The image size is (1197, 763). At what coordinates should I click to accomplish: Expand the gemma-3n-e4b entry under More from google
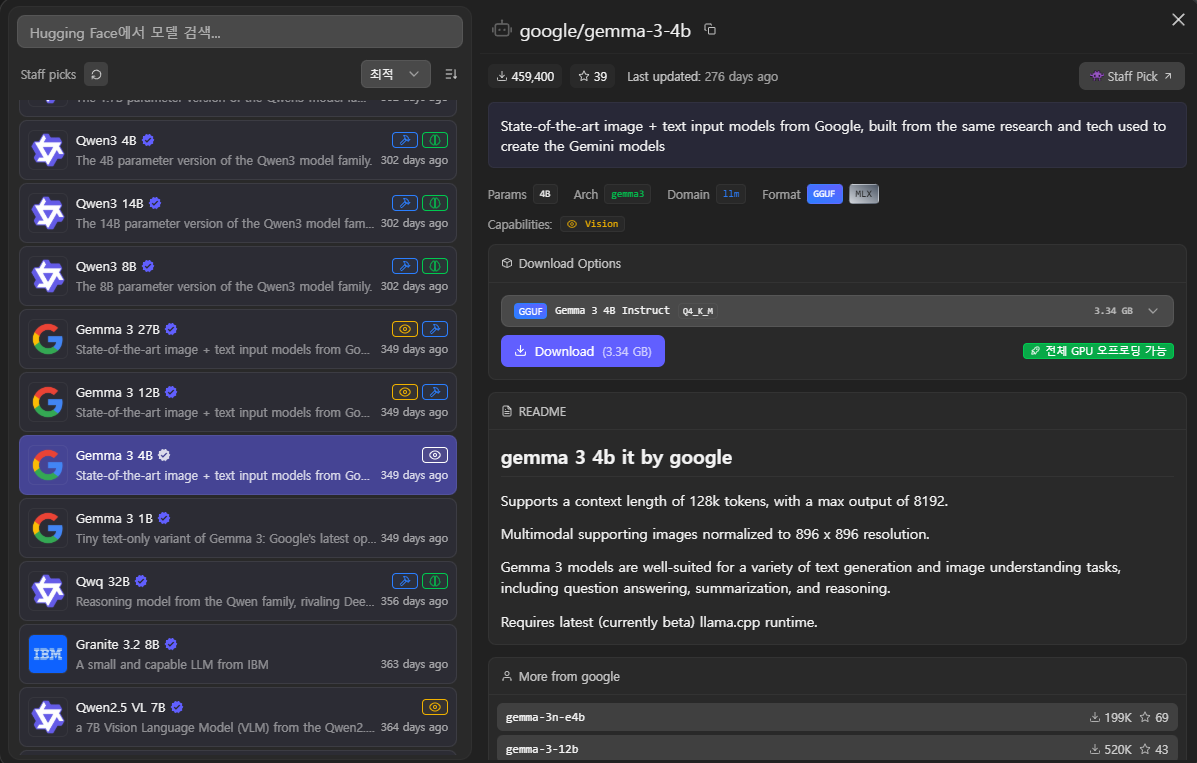point(836,717)
